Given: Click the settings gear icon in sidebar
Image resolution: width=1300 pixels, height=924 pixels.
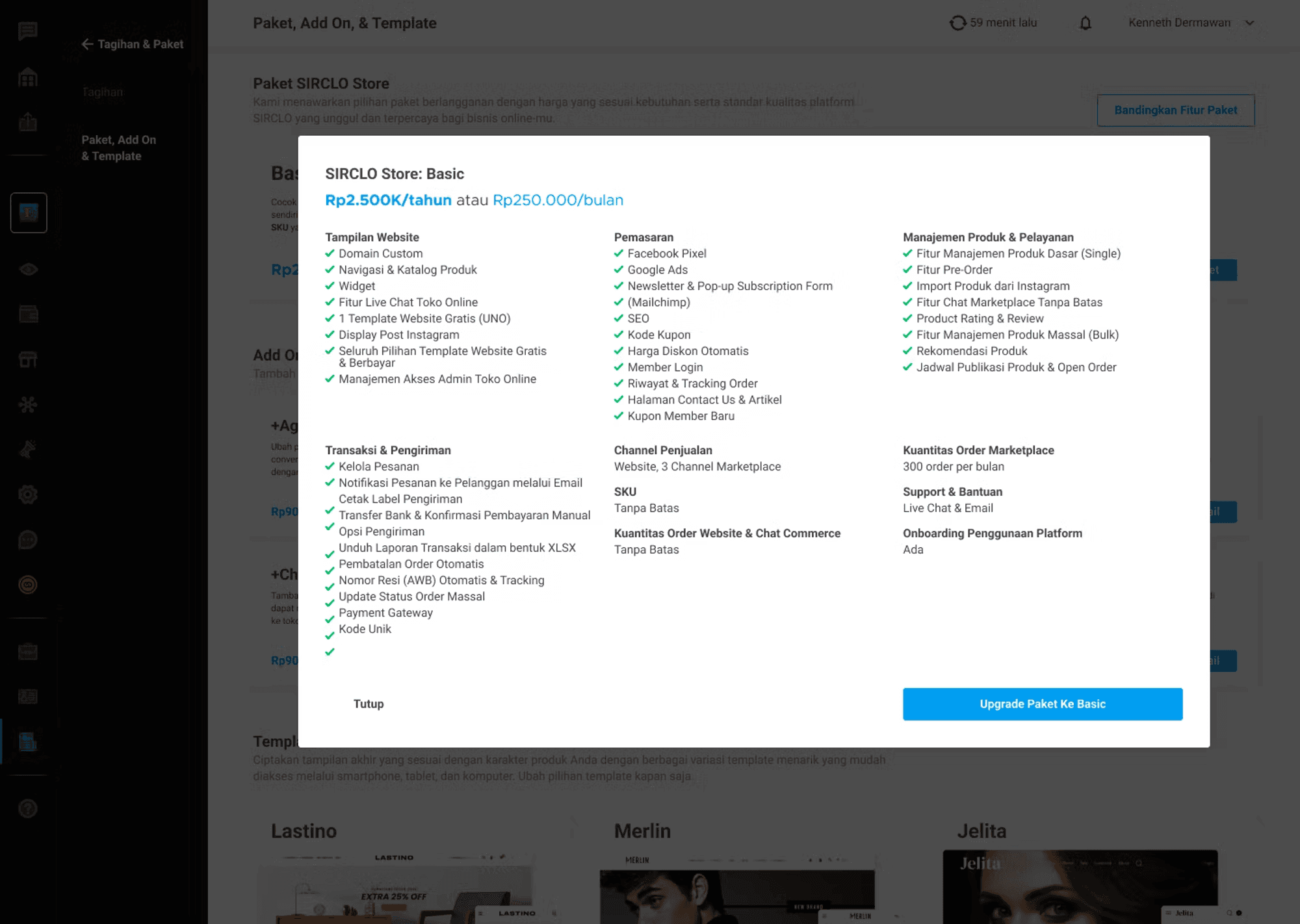Looking at the screenshot, I should 28,494.
